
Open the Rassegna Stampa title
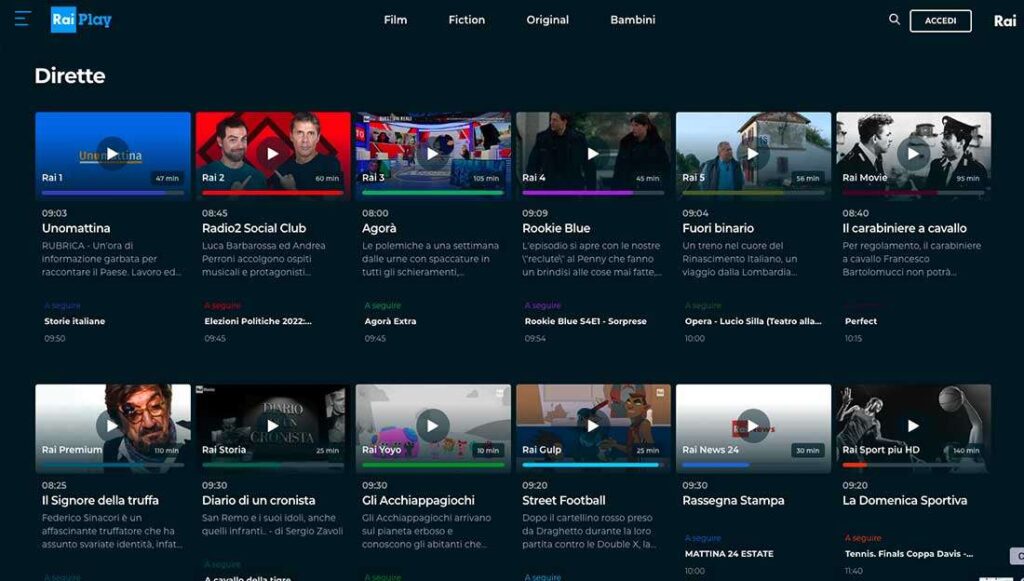733,500
